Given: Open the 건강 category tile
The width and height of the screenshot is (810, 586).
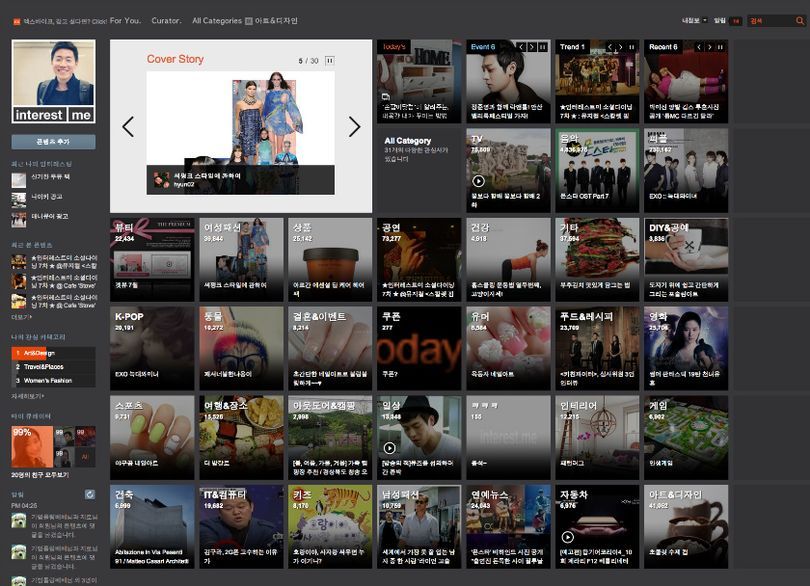Looking at the screenshot, I should tap(508, 259).
